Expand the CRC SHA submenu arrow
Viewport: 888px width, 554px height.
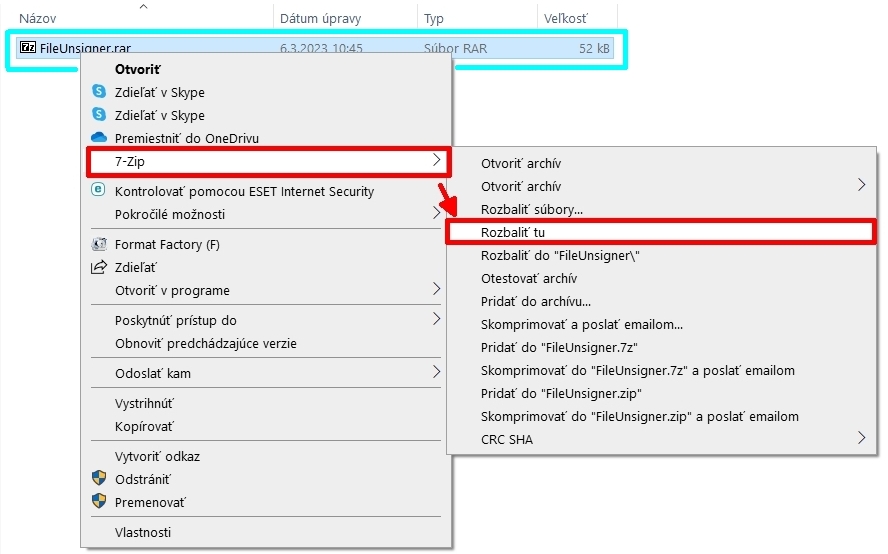[x=862, y=438]
